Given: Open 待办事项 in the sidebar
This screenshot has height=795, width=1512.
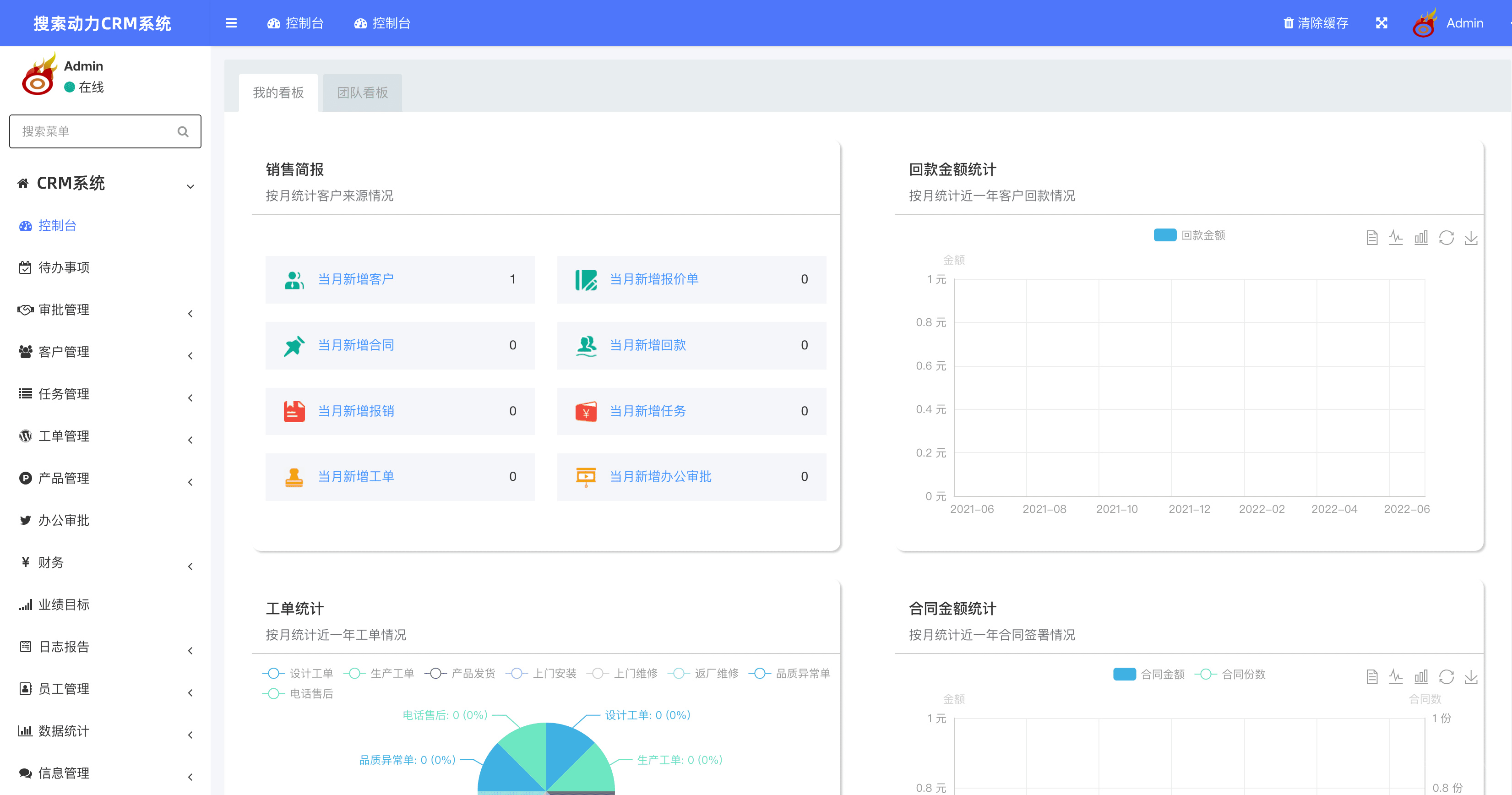Looking at the screenshot, I should tap(63, 268).
